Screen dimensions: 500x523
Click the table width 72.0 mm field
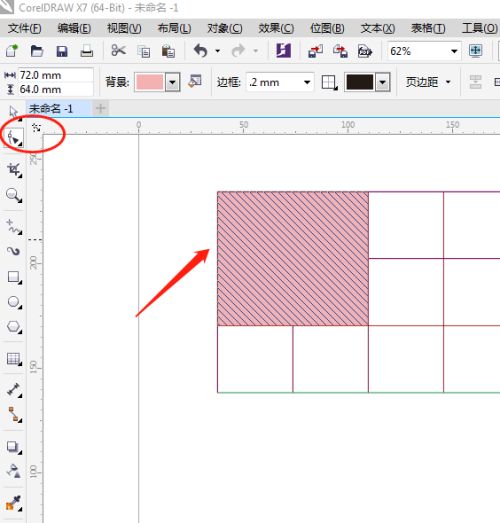click(55, 75)
